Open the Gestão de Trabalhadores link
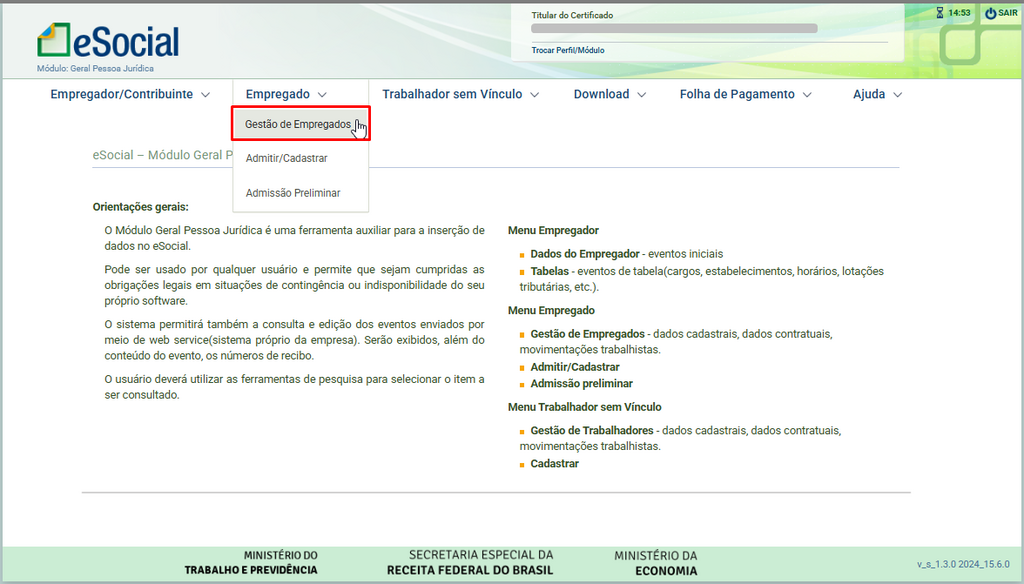The height and width of the screenshot is (584, 1024). [x=592, y=431]
